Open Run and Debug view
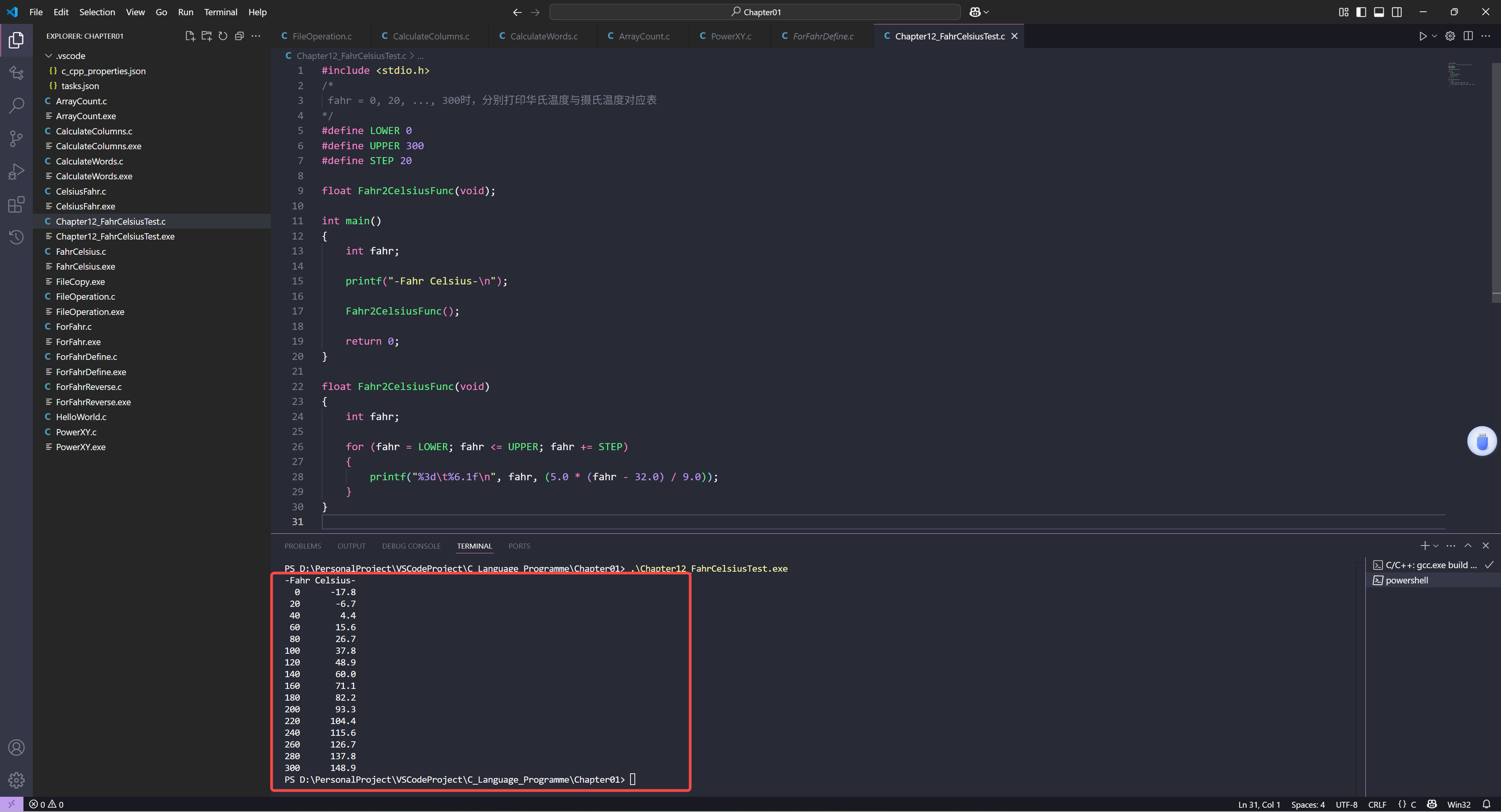 click(16, 171)
